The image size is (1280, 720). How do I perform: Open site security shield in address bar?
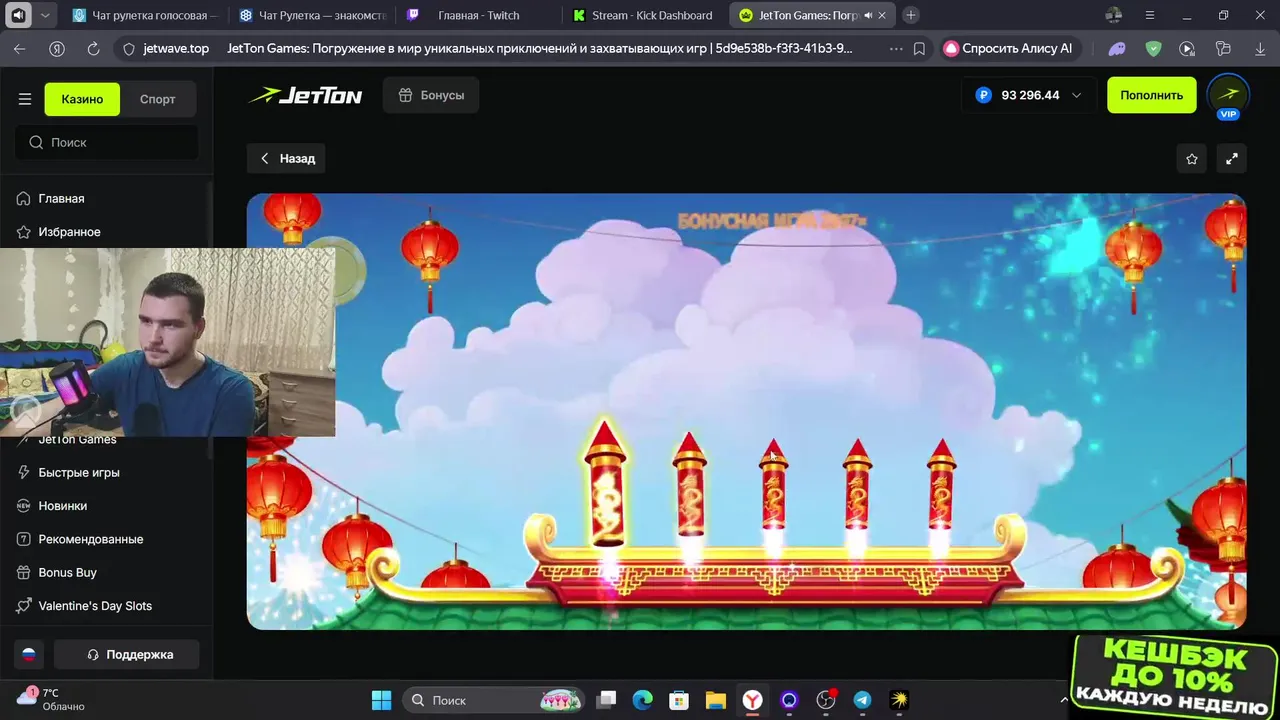(128, 48)
